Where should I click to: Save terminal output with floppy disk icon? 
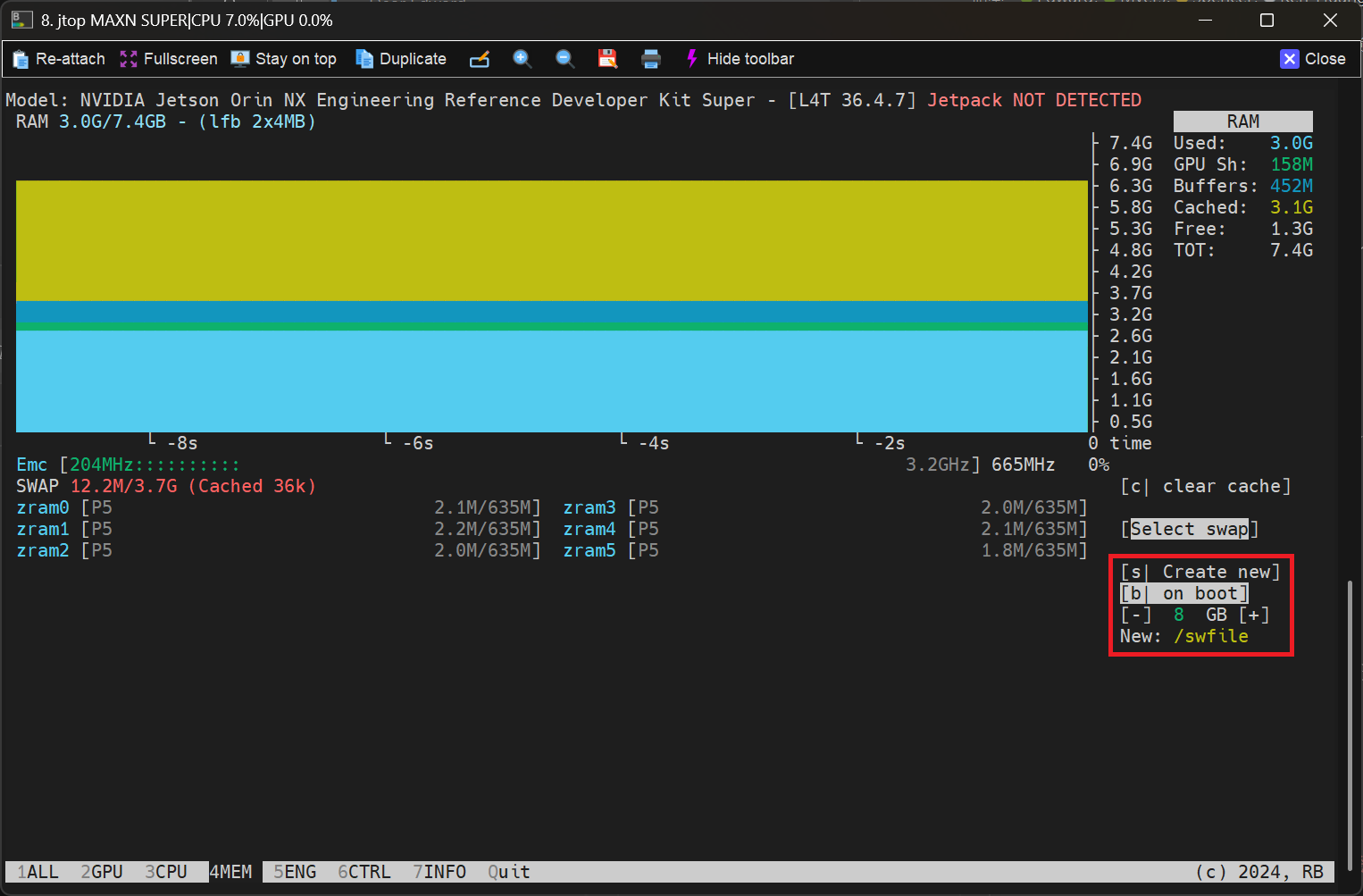(x=607, y=59)
